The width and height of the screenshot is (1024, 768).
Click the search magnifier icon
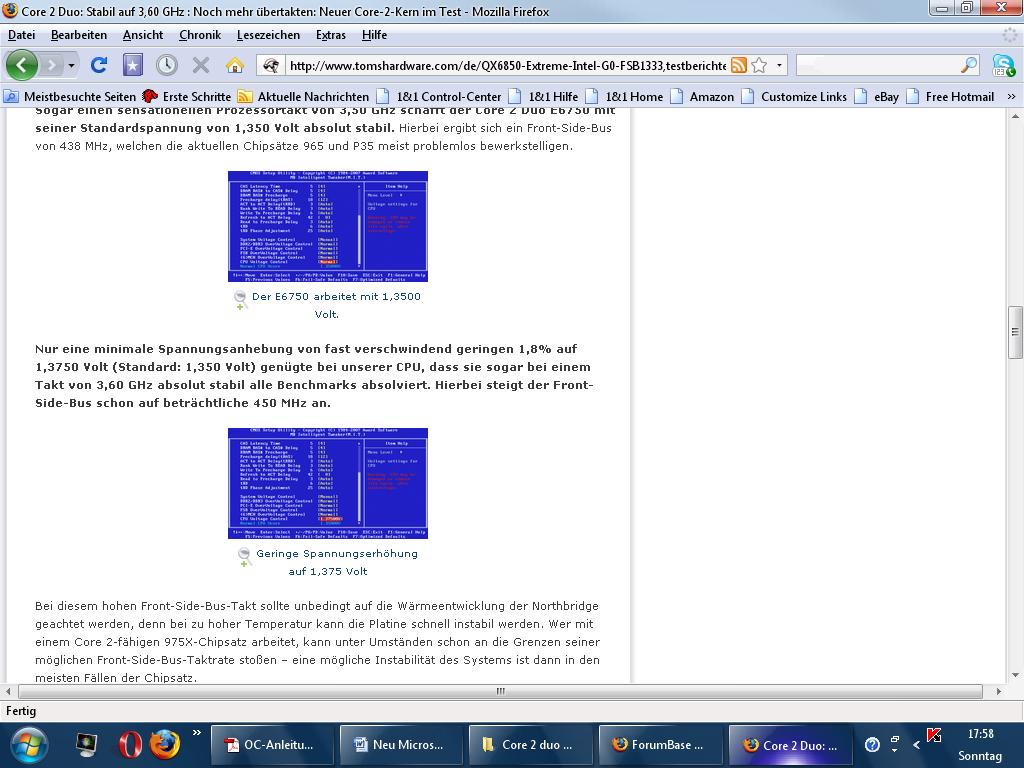[x=969, y=65]
